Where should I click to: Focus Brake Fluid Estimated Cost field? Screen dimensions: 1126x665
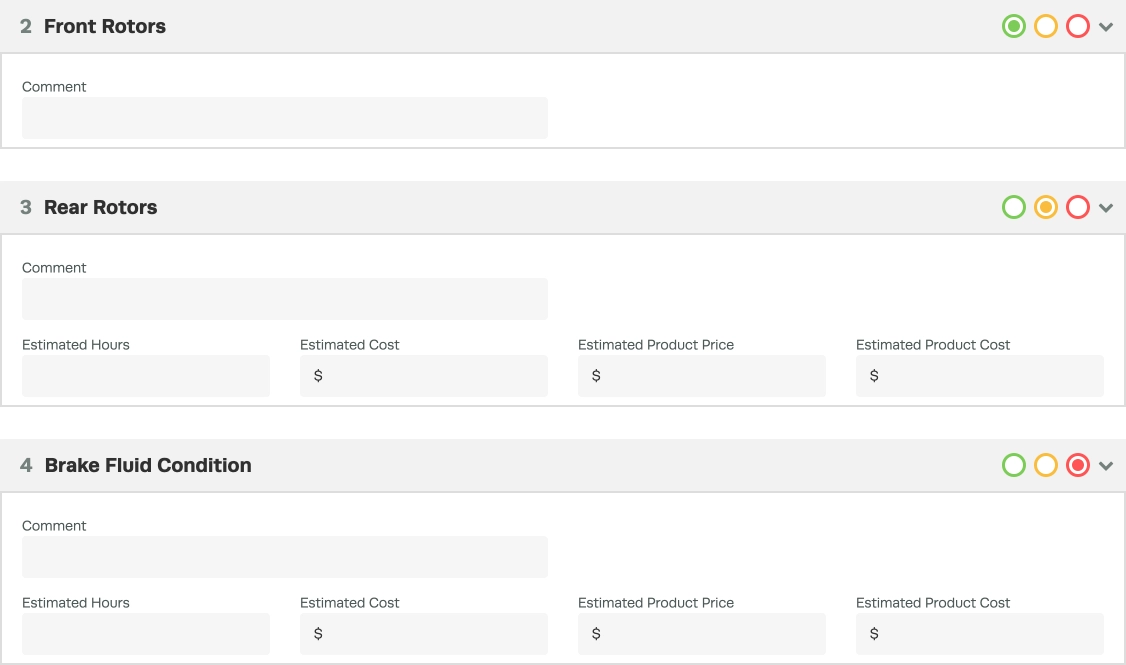[x=424, y=633]
